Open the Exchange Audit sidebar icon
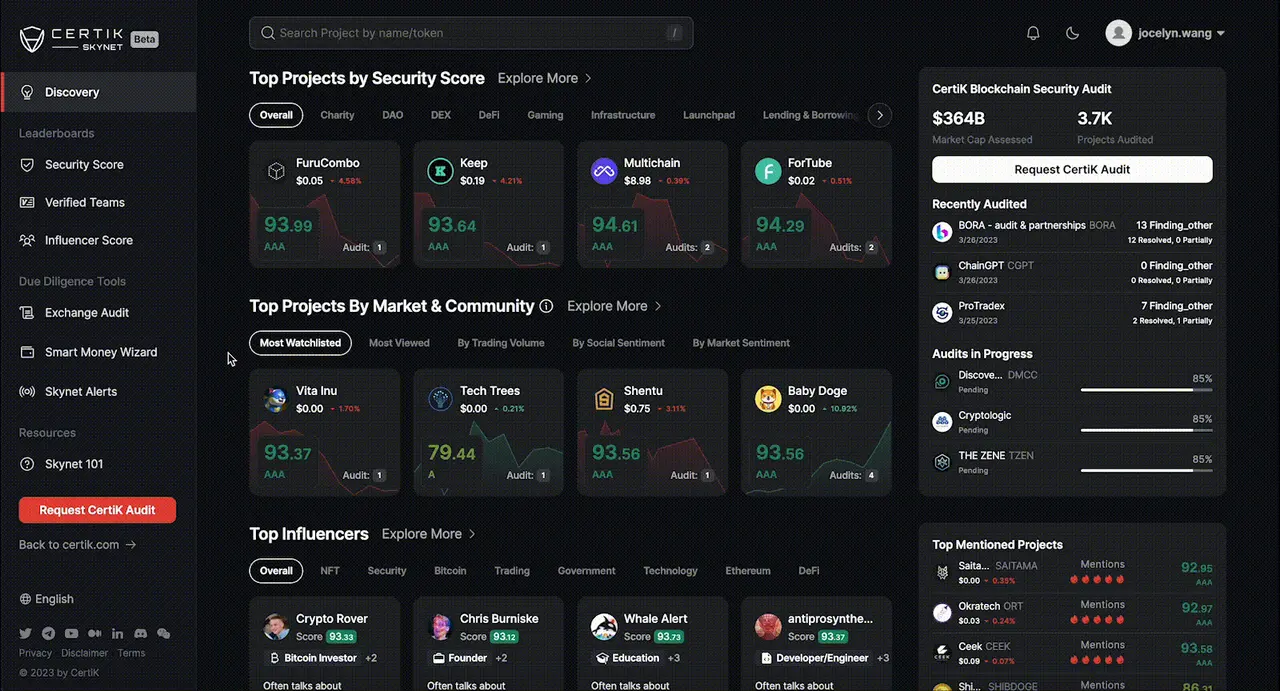Screen dimensions: 1280x691 tap(27, 313)
